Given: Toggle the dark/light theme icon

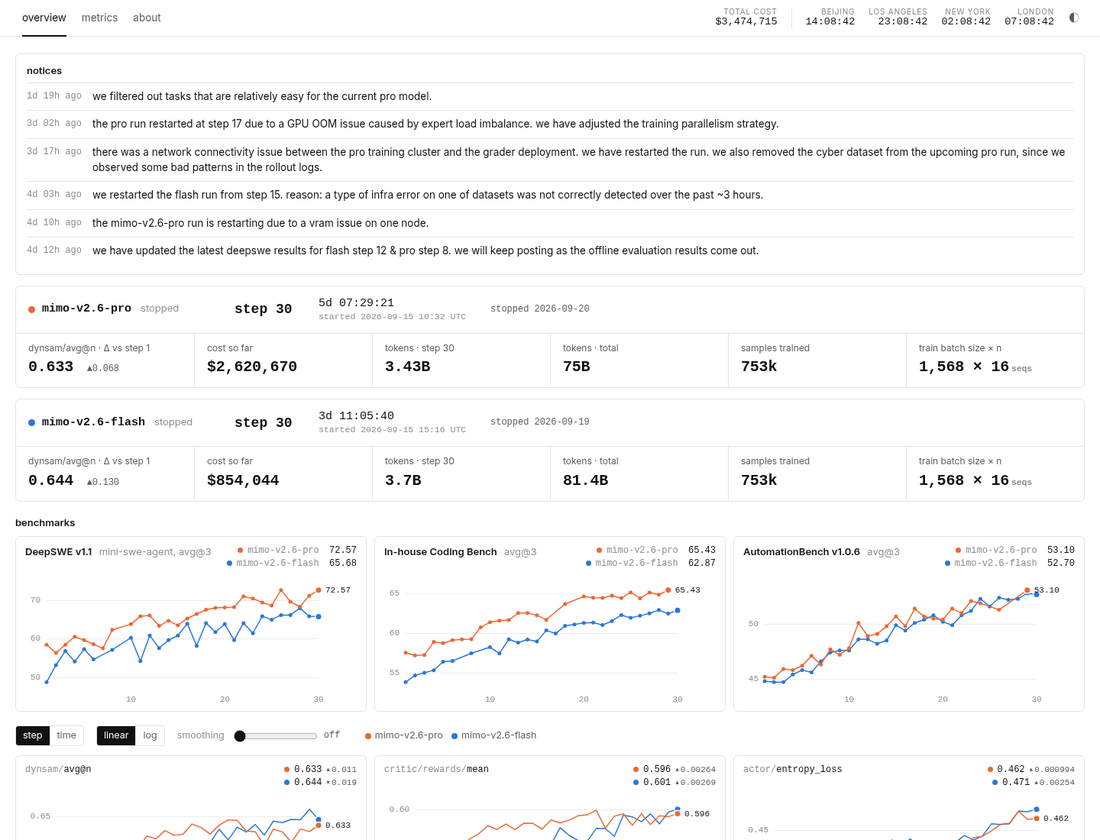Looking at the screenshot, I should (1073, 18).
